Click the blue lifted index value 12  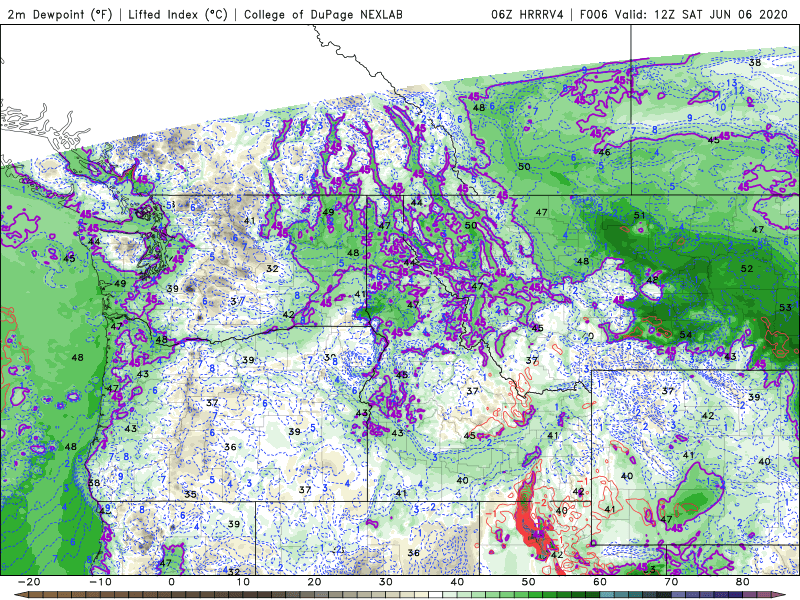(738, 91)
